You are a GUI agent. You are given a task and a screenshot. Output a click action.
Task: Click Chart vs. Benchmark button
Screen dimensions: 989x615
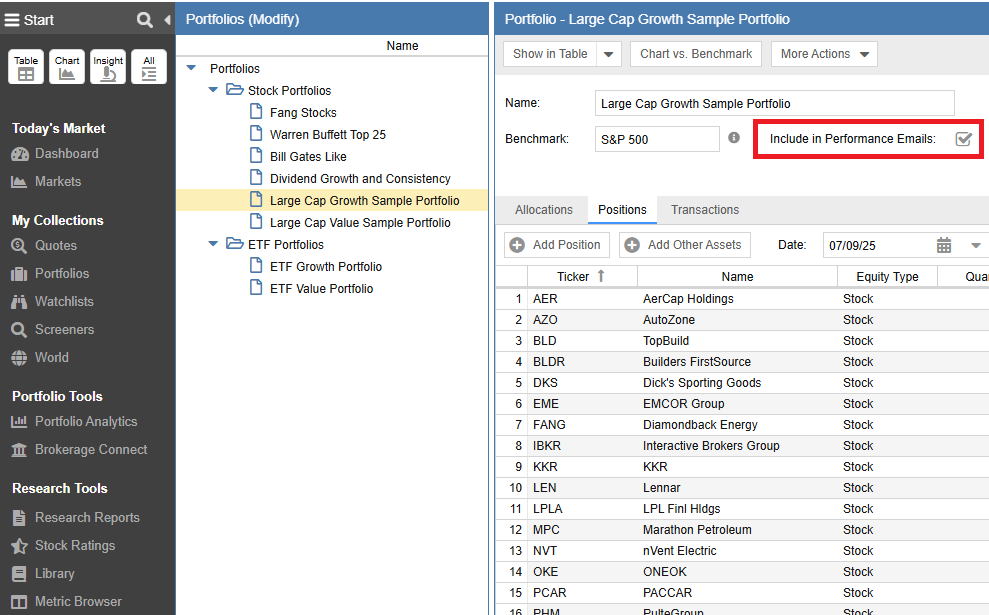tap(696, 54)
